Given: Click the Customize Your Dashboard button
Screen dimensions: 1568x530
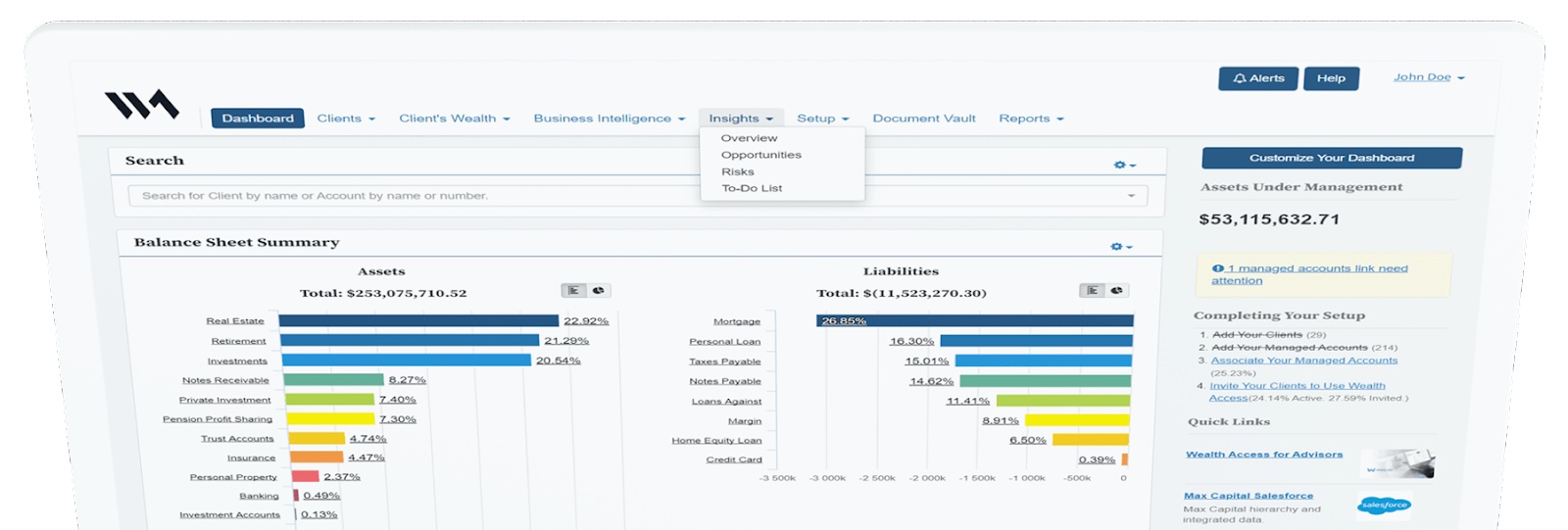Looking at the screenshot, I should pyautogui.click(x=1332, y=158).
